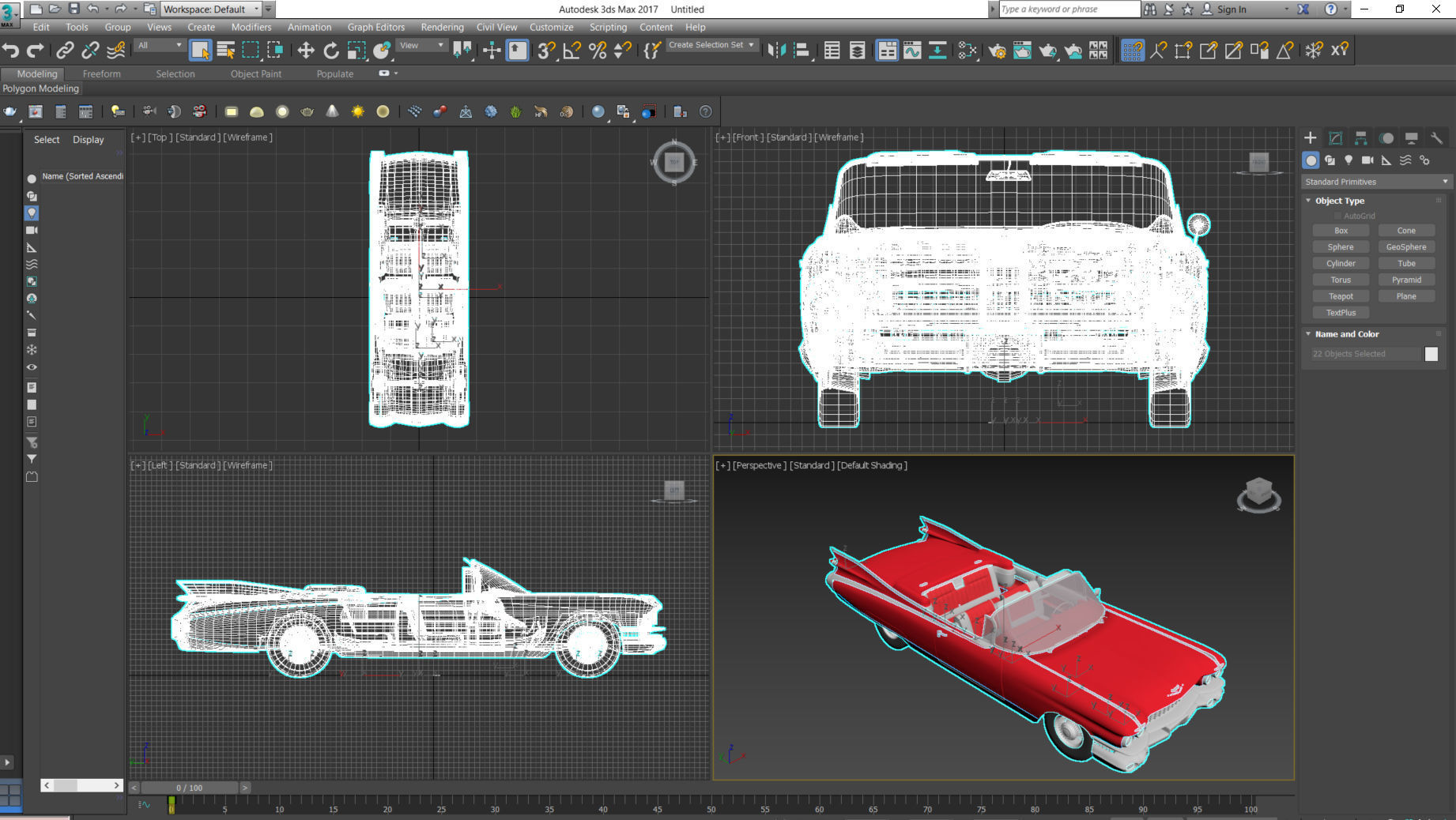Open the Workspace: Default dropdown
Image resolution: width=1456 pixels, height=820 pixels.
211,9
